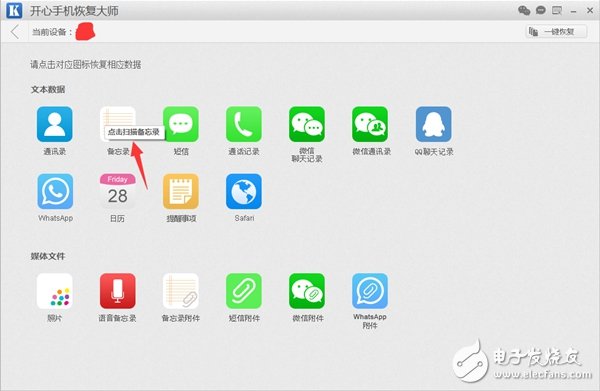Click the WhatsApp recovery icon
This screenshot has width=600, height=391.
(x=55, y=191)
